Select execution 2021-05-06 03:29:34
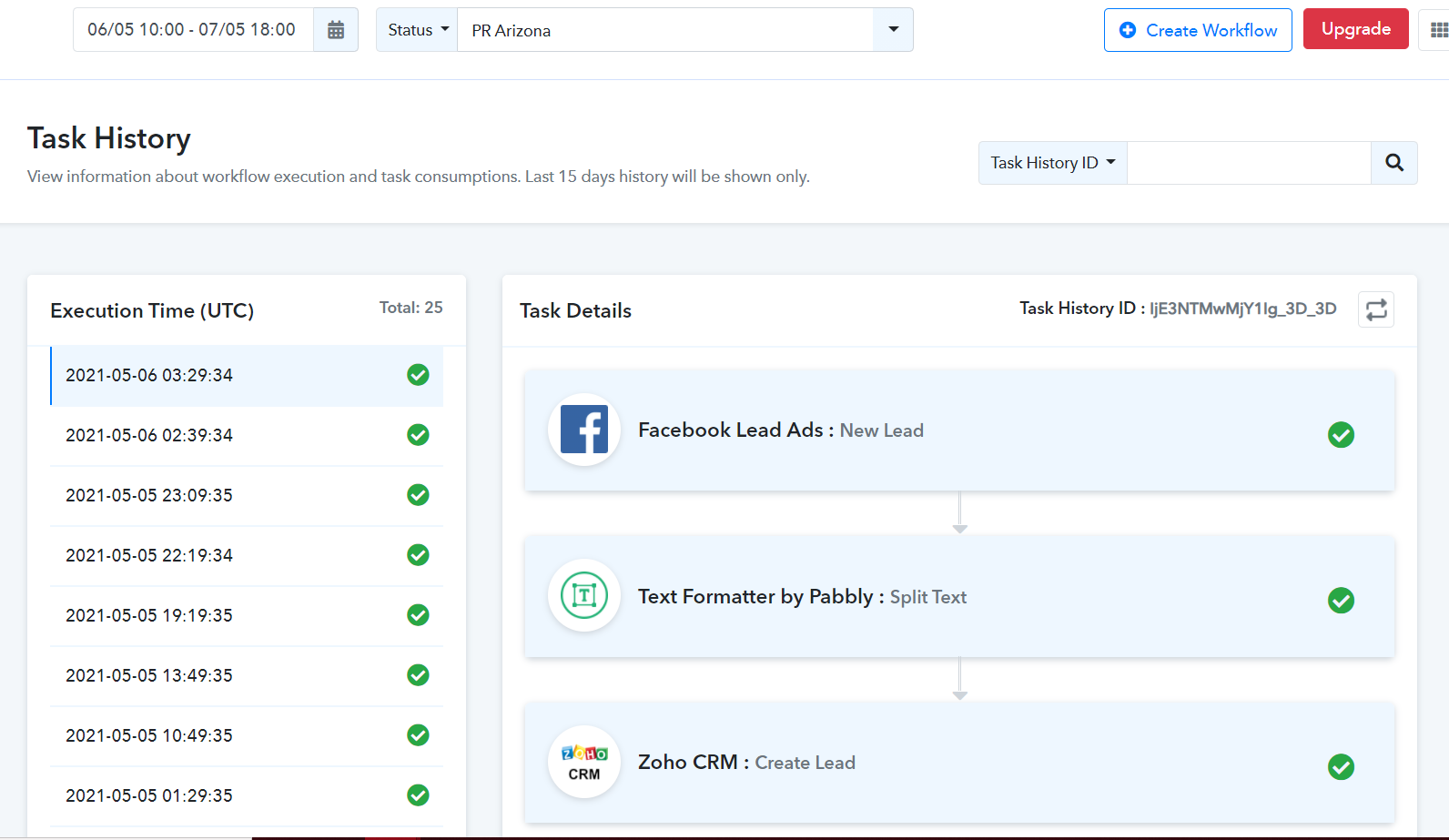 point(247,375)
